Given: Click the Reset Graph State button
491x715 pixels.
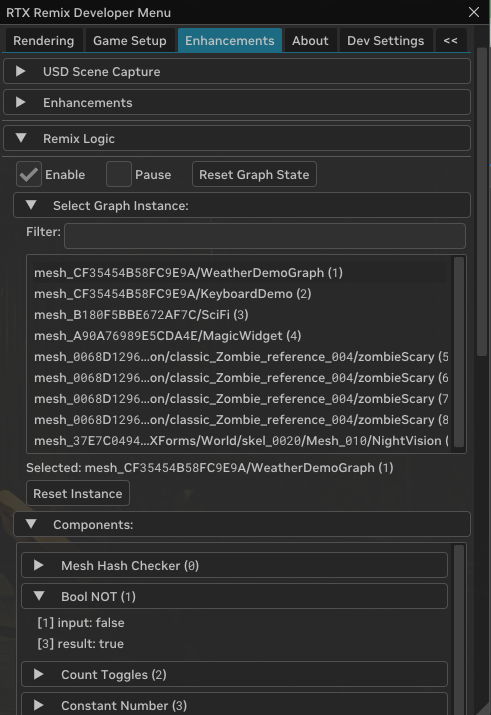Looking at the screenshot, I should tap(254, 174).
